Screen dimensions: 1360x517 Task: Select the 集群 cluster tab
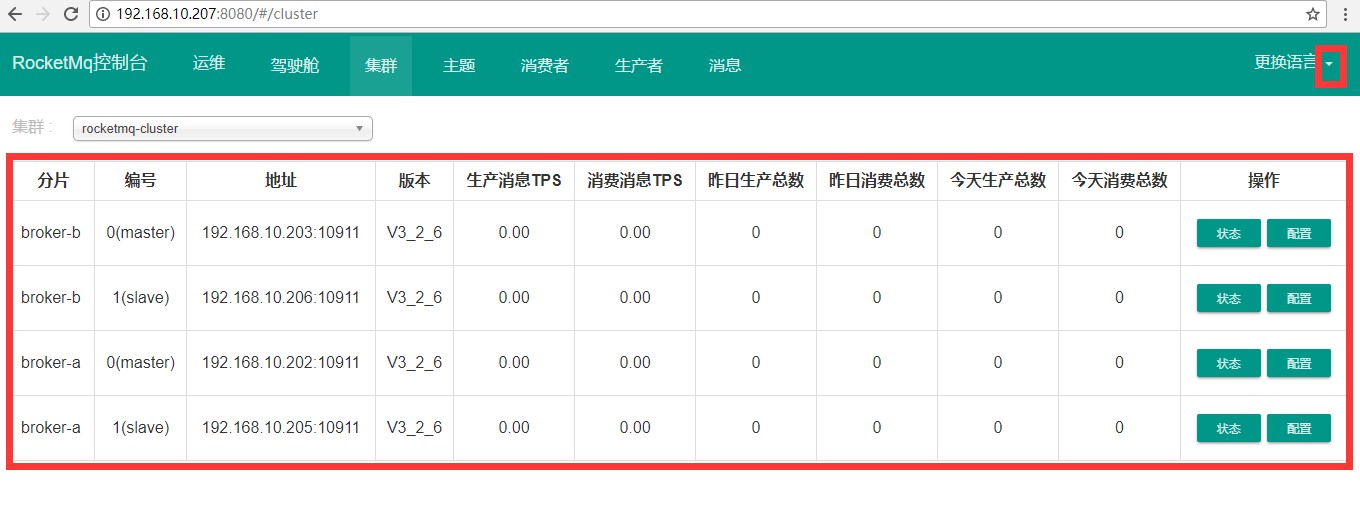[381, 65]
